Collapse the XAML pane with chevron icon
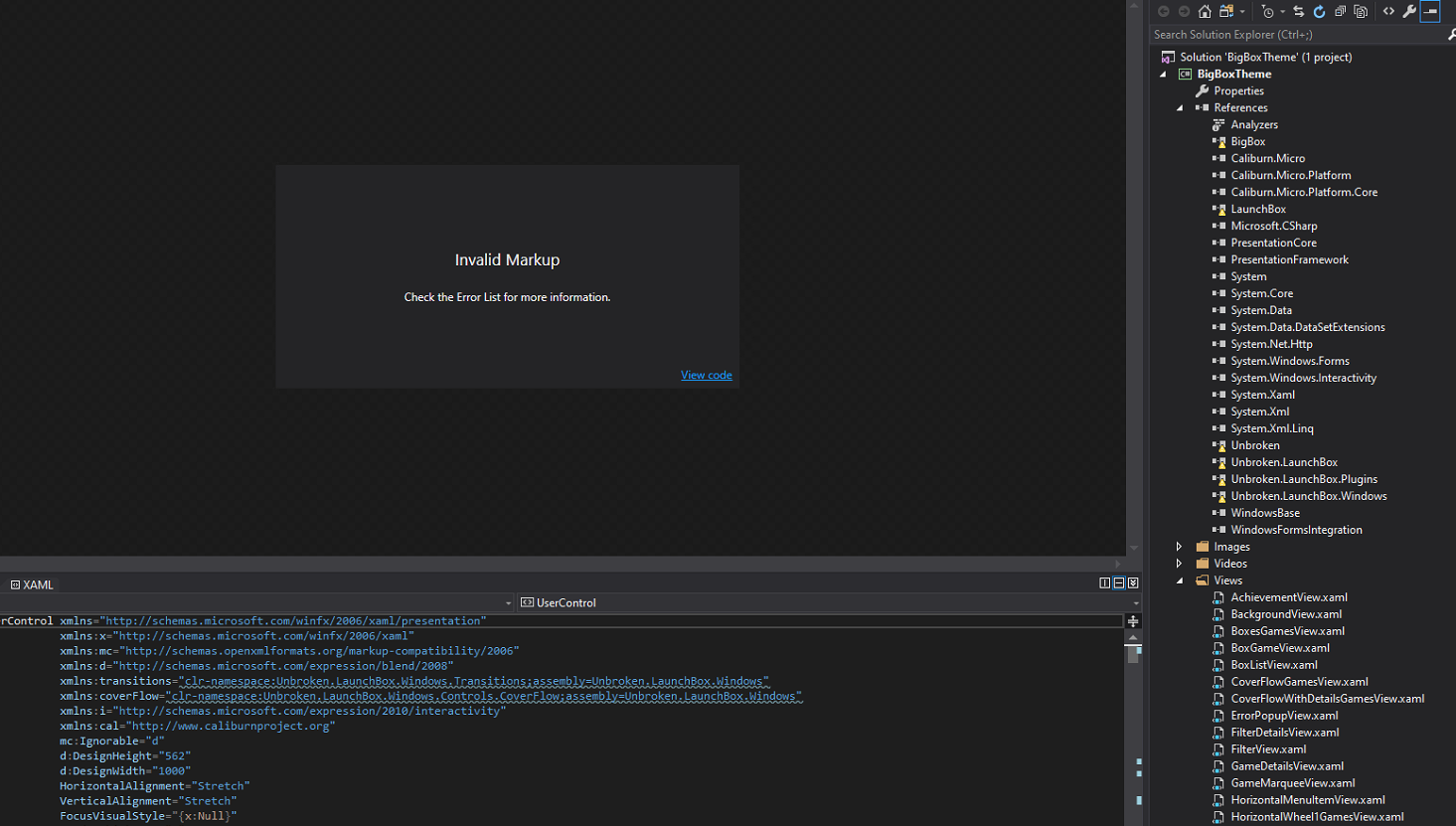 pos(1133,583)
